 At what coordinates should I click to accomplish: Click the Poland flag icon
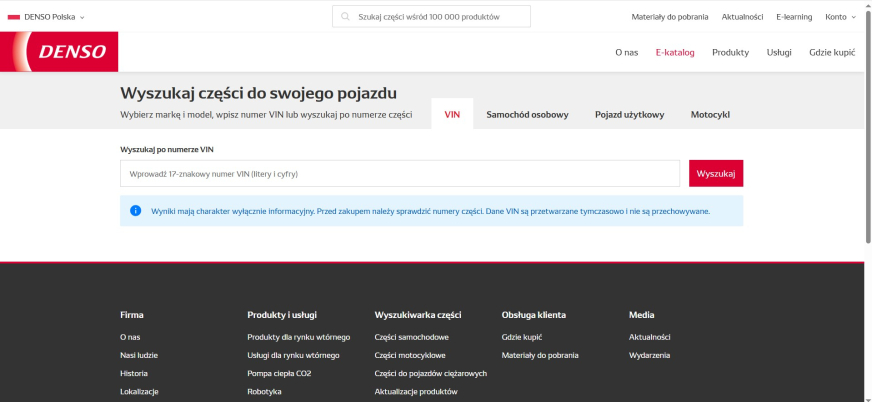click(x=14, y=17)
